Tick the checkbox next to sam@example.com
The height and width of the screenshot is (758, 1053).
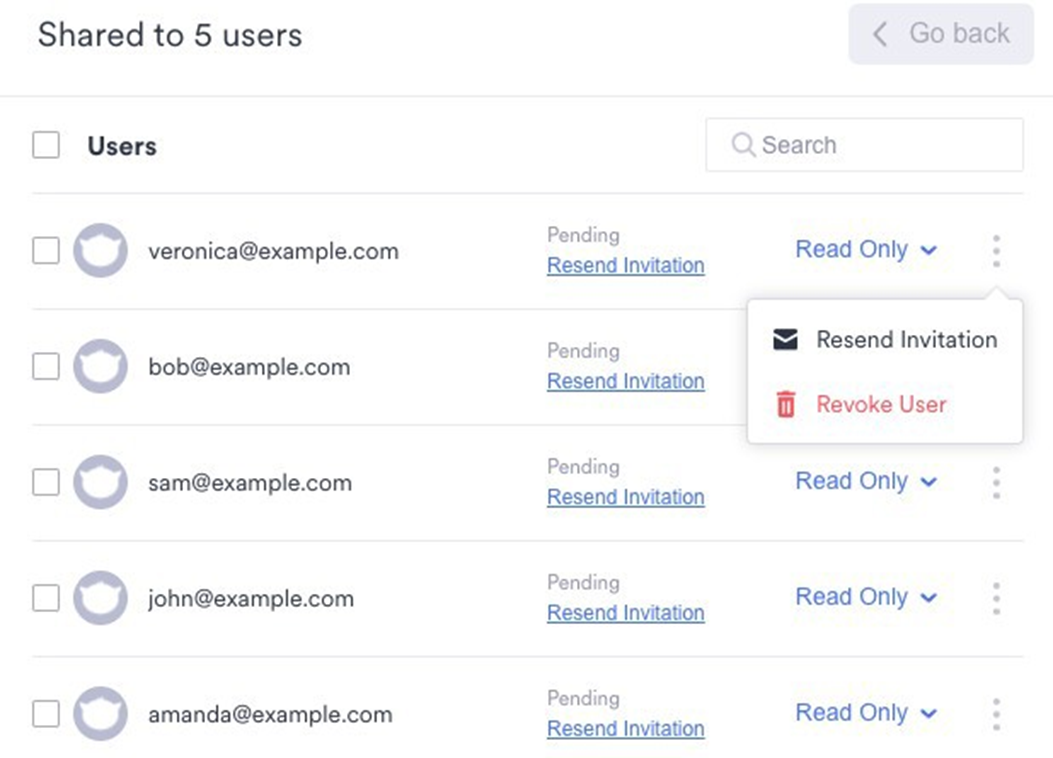coord(46,482)
